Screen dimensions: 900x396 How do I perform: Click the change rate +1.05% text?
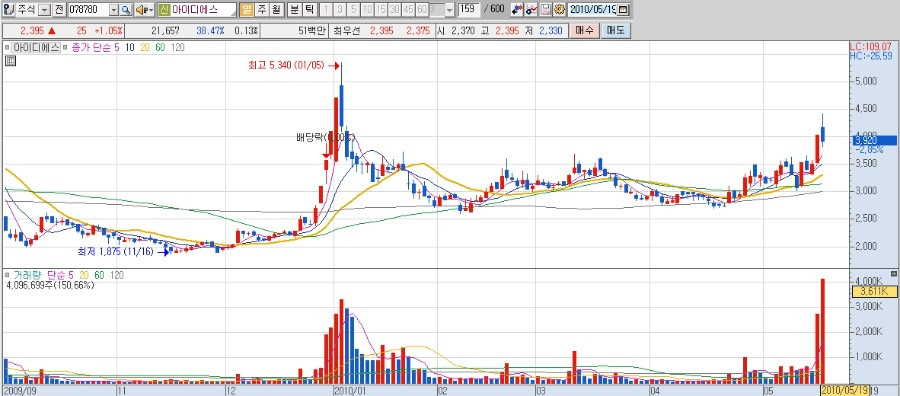108,30
